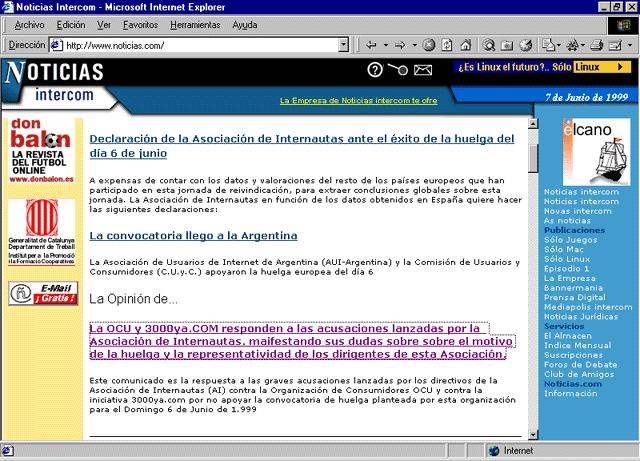Open the Edición menu
Image resolution: width=640 pixels, height=461 pixels.
pos(71,25)
